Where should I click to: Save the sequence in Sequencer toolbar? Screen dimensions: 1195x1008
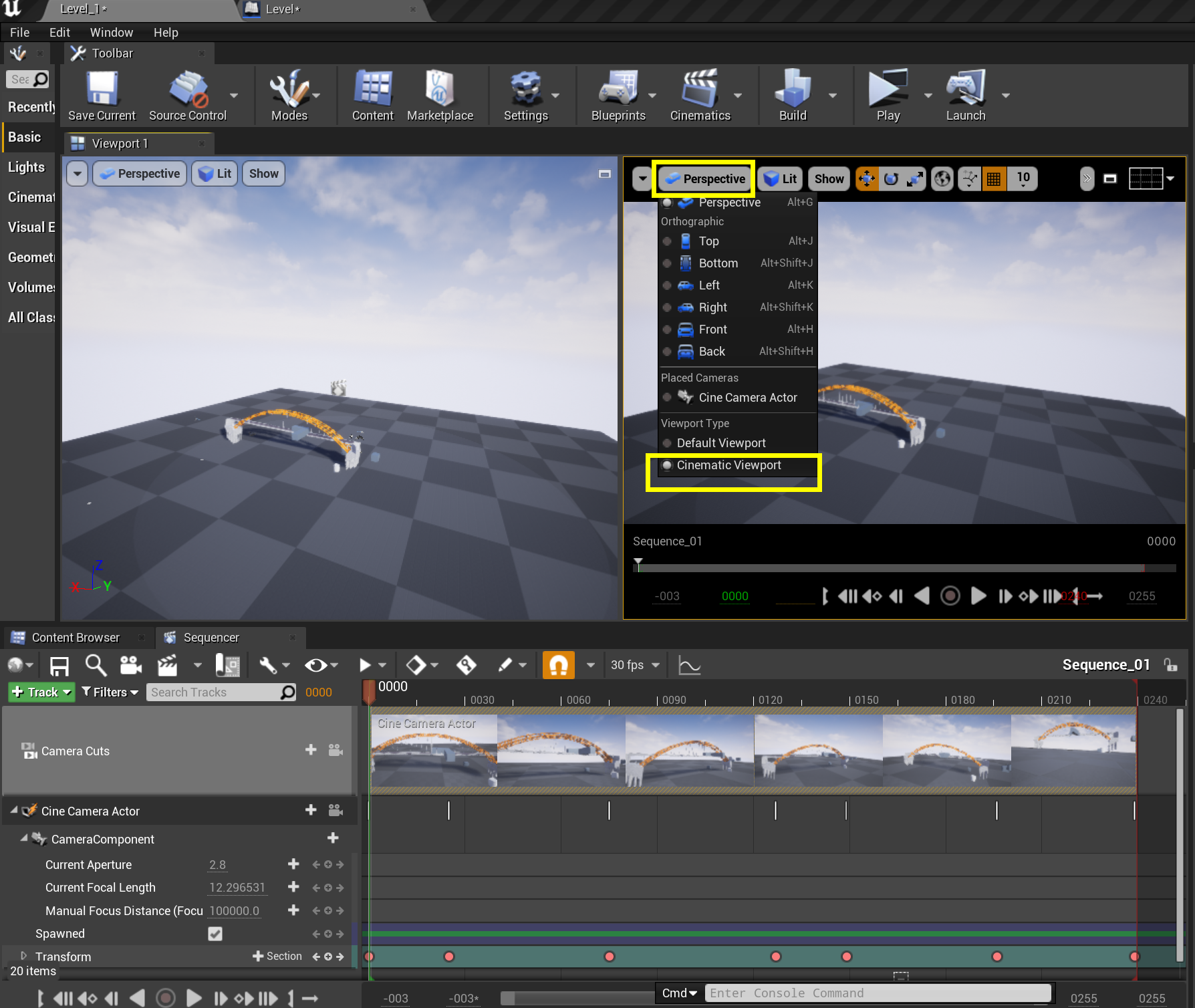coord(59,665)
